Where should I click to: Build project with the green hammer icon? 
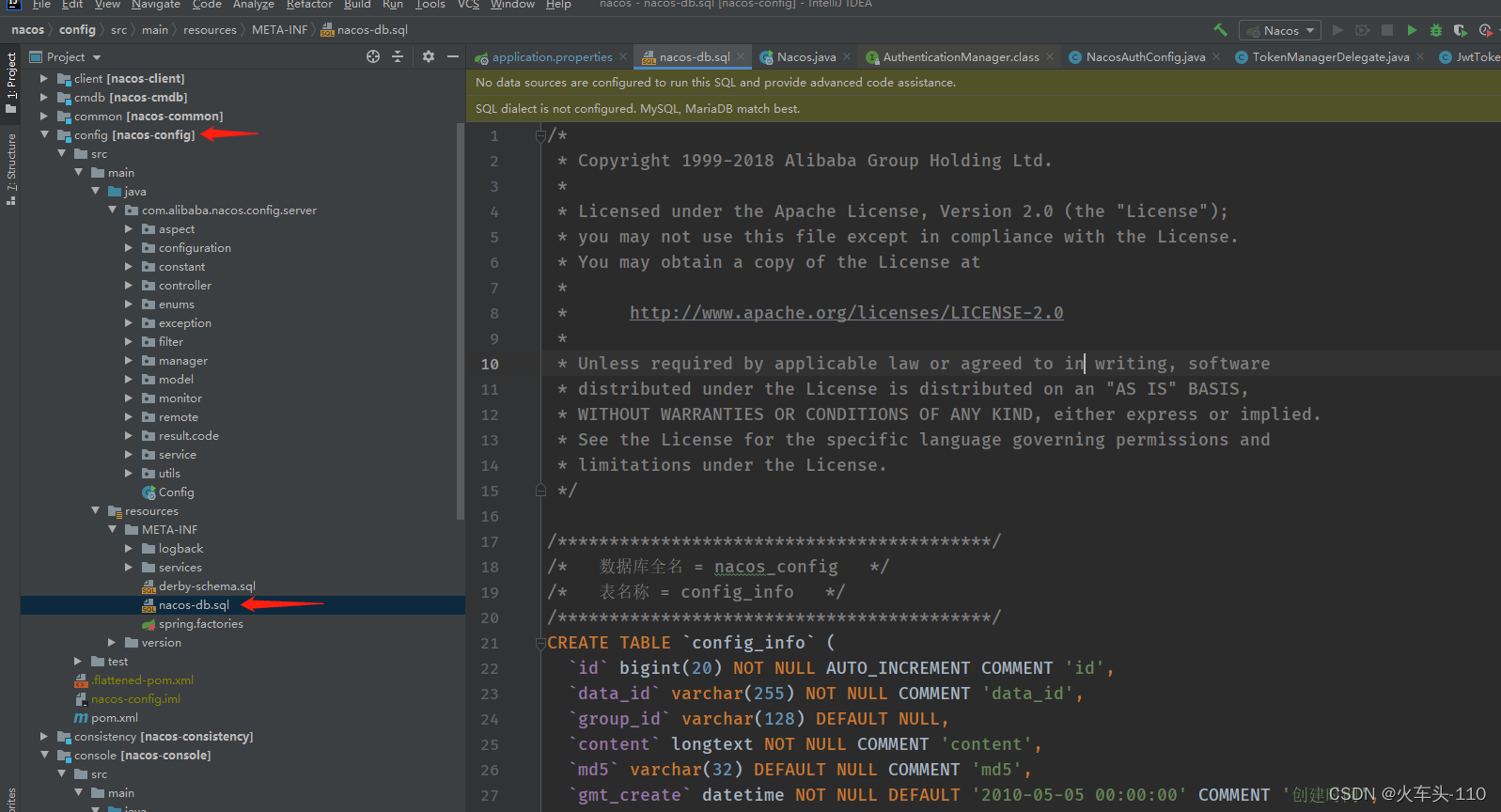coord(1220,30)
